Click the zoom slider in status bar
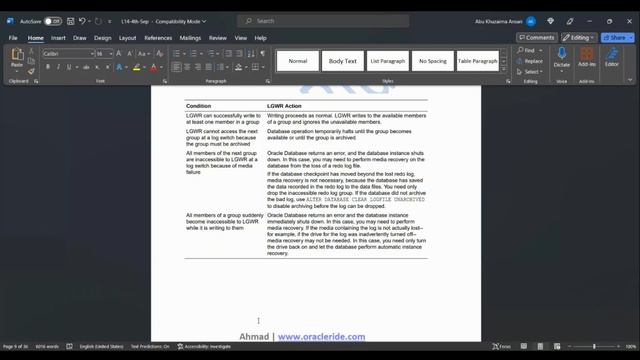The width and height of the screenshot is (640, 360). click(x=594, y=347)
